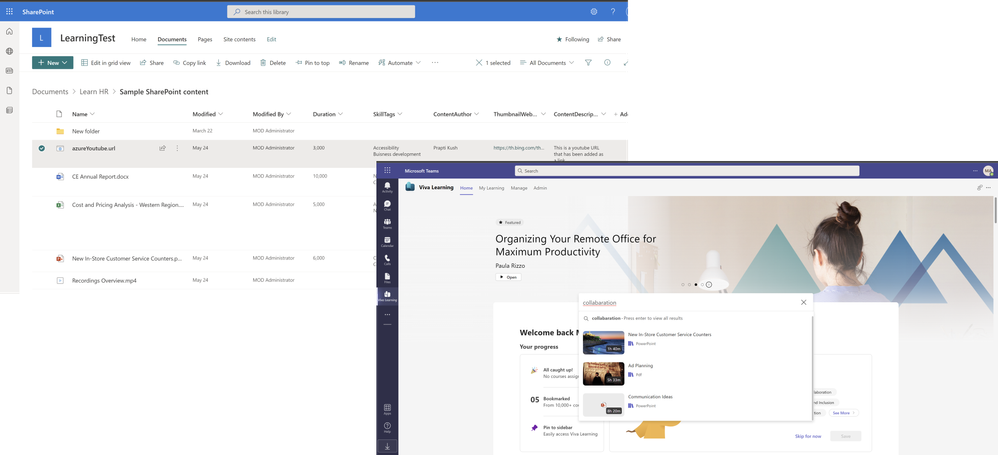
Task: Click Delete in SharePoint toolbar
Action: coord(273,63)
